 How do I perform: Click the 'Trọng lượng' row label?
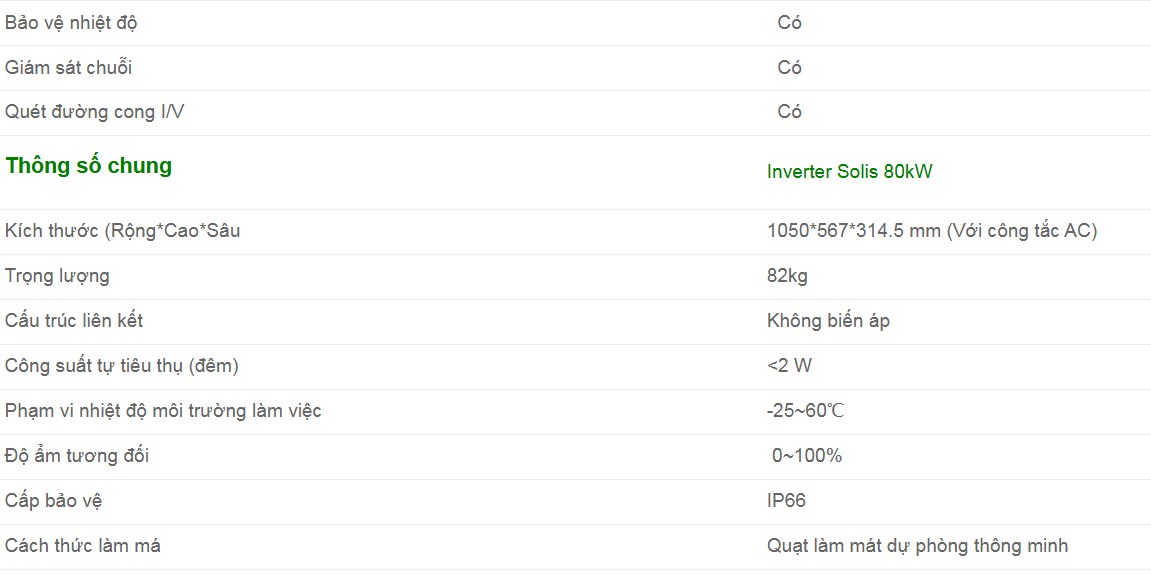[x=57, y=276]
